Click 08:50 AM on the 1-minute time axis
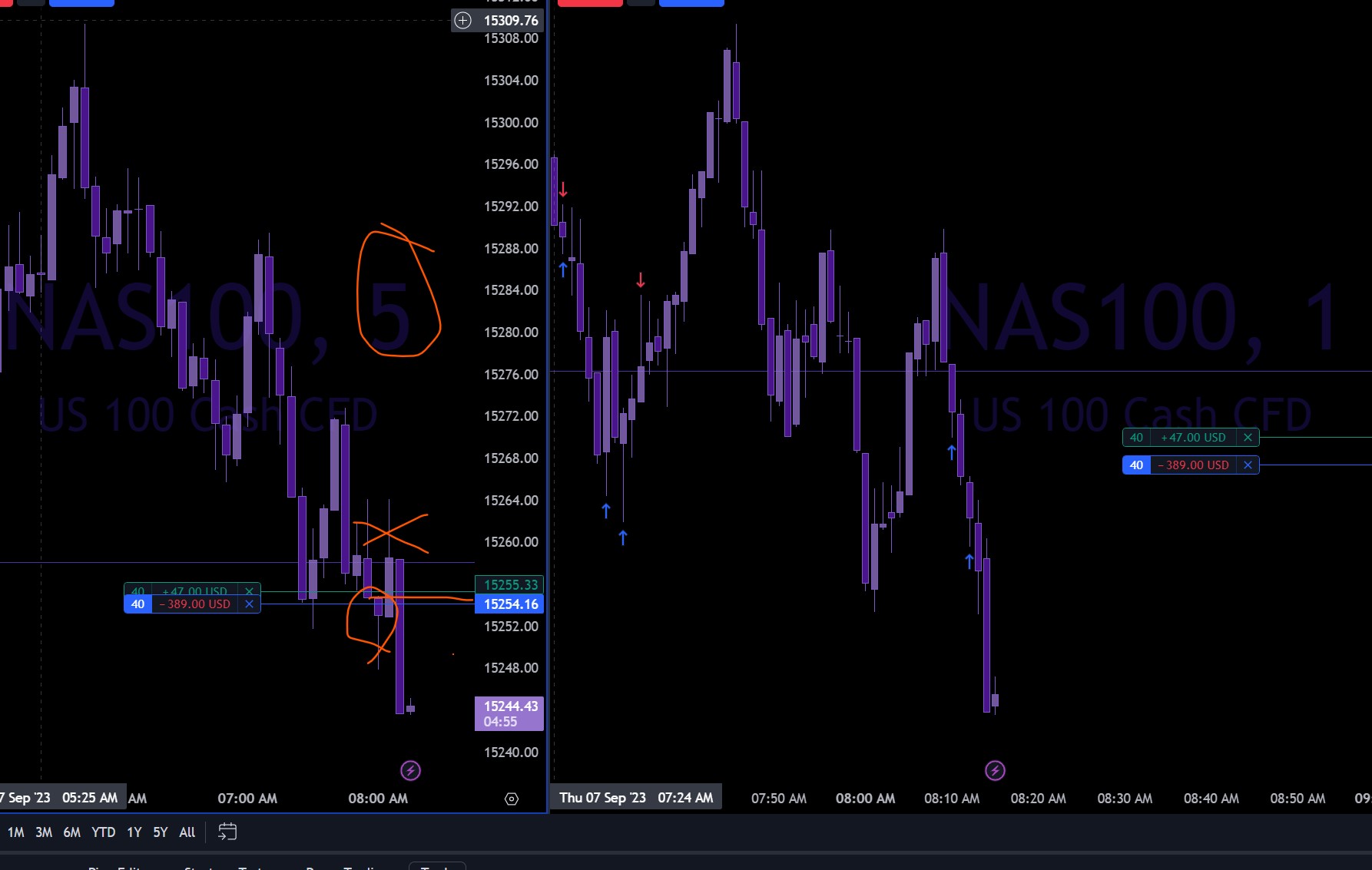This screenshot has height=870, width=1372. (1297, 799)
